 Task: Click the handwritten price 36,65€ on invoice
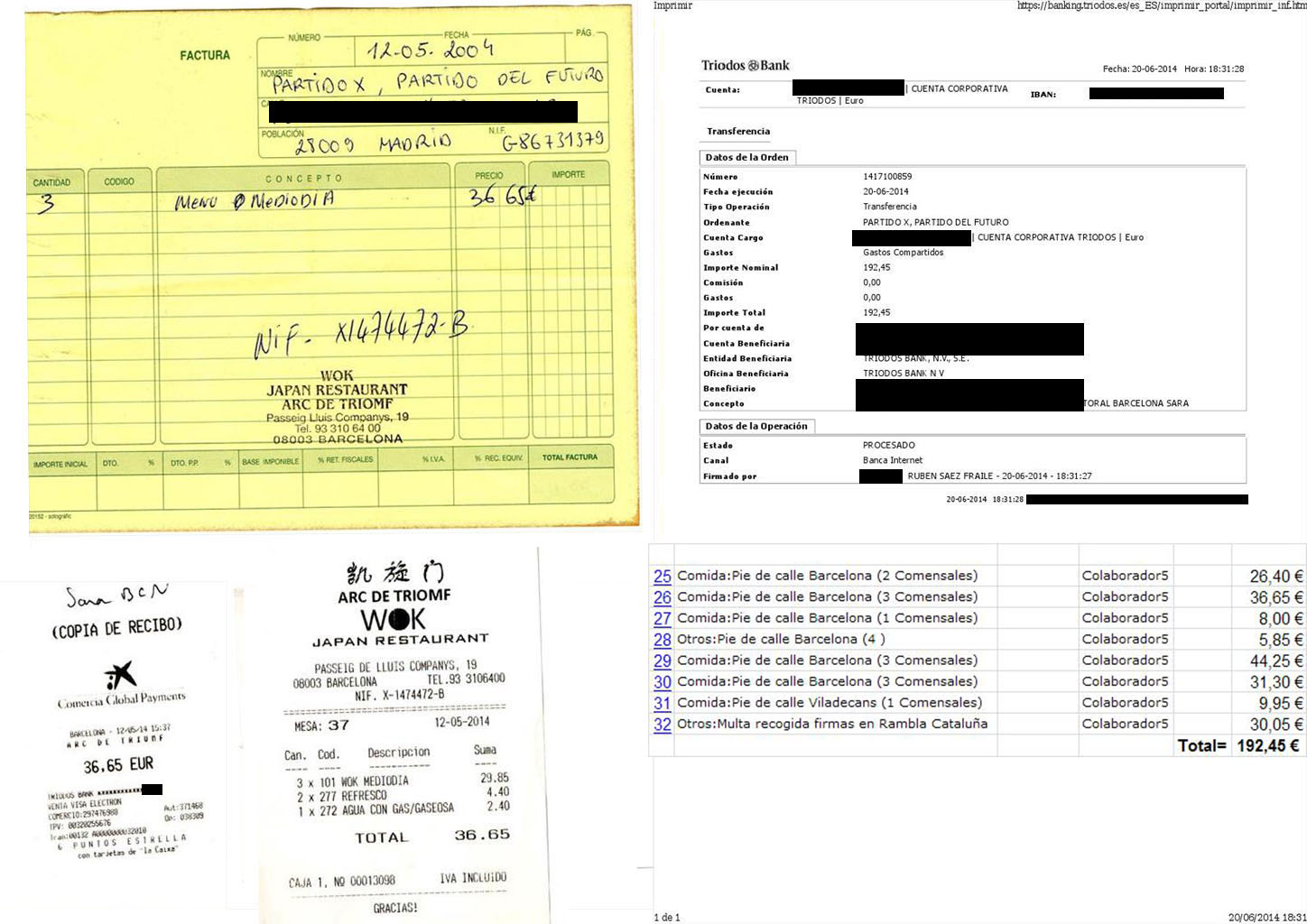coord(504,196)
